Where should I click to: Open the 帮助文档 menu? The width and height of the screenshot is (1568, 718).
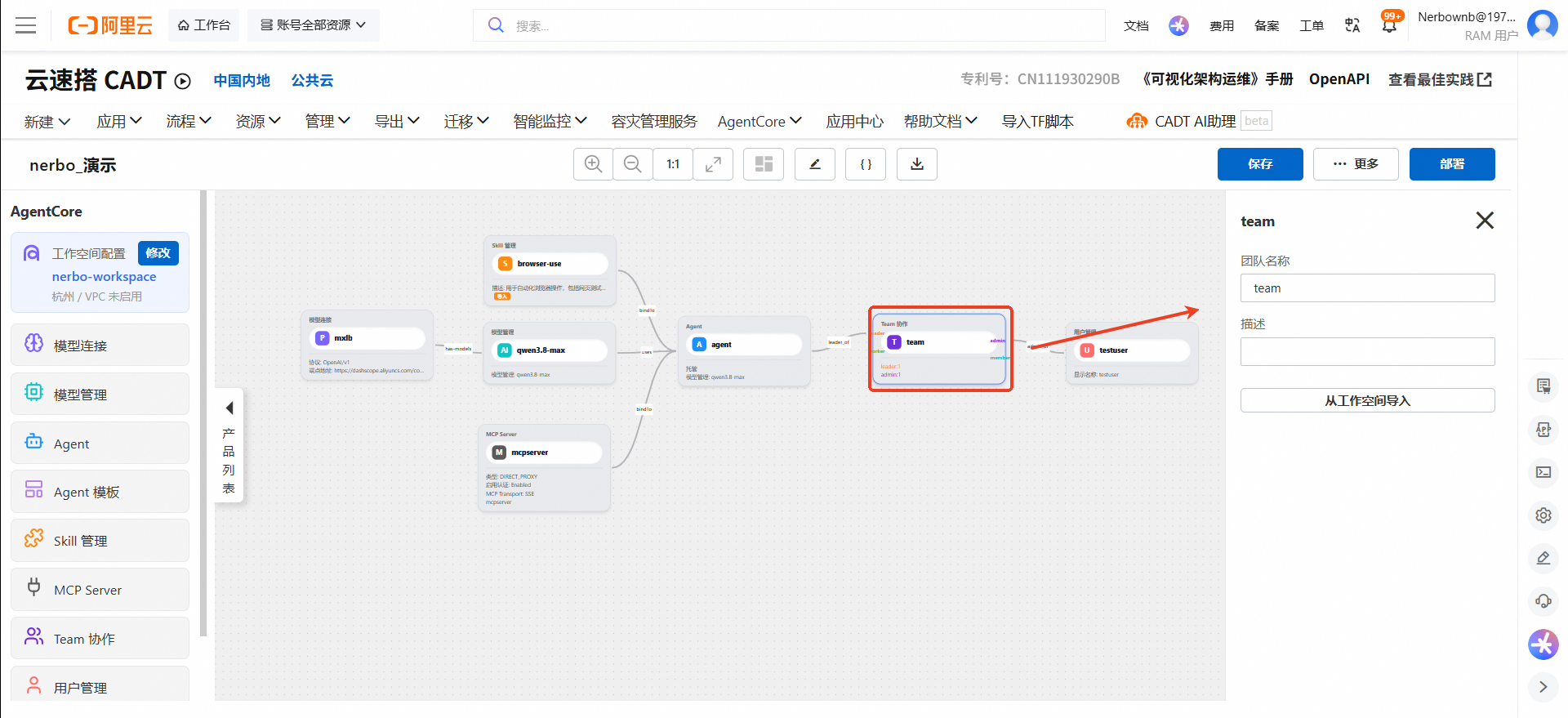pyautogui.click(x=941, y=122)
